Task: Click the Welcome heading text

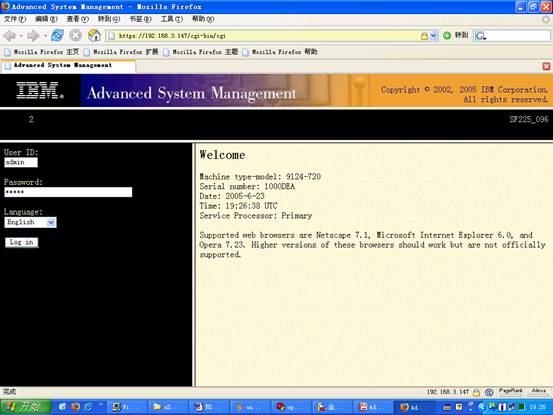Action: 222,155
